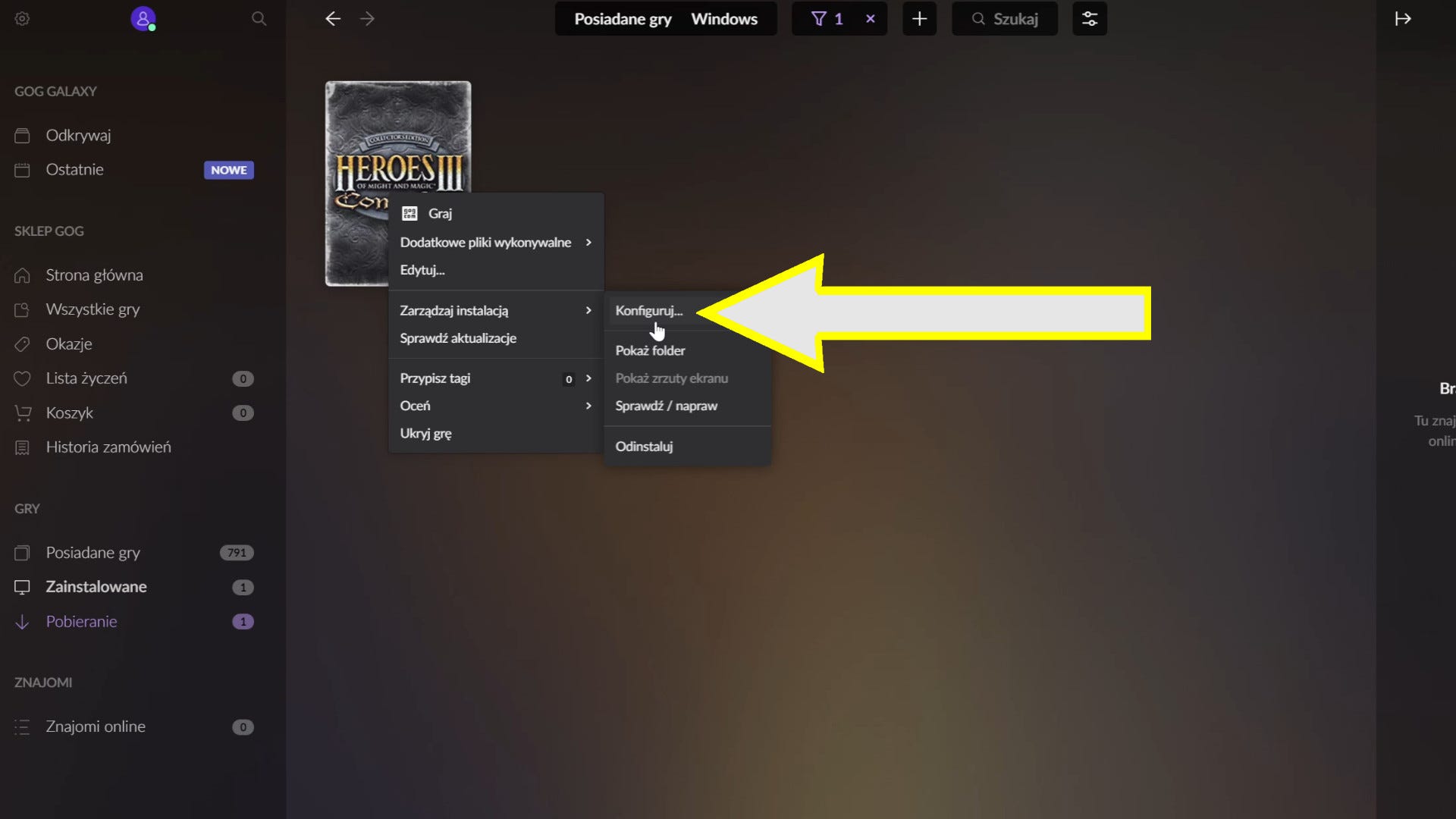Click the 791 count badge
The width and height of the screenshot is (1456, 819).
click(x=237, y=553)
